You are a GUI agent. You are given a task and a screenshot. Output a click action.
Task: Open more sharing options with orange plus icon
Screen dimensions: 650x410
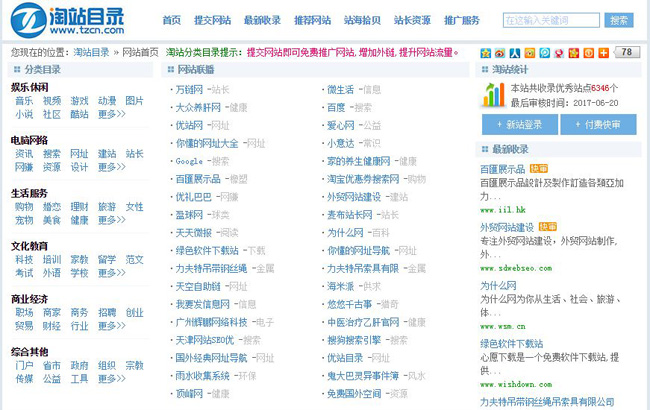click(603, 52)
